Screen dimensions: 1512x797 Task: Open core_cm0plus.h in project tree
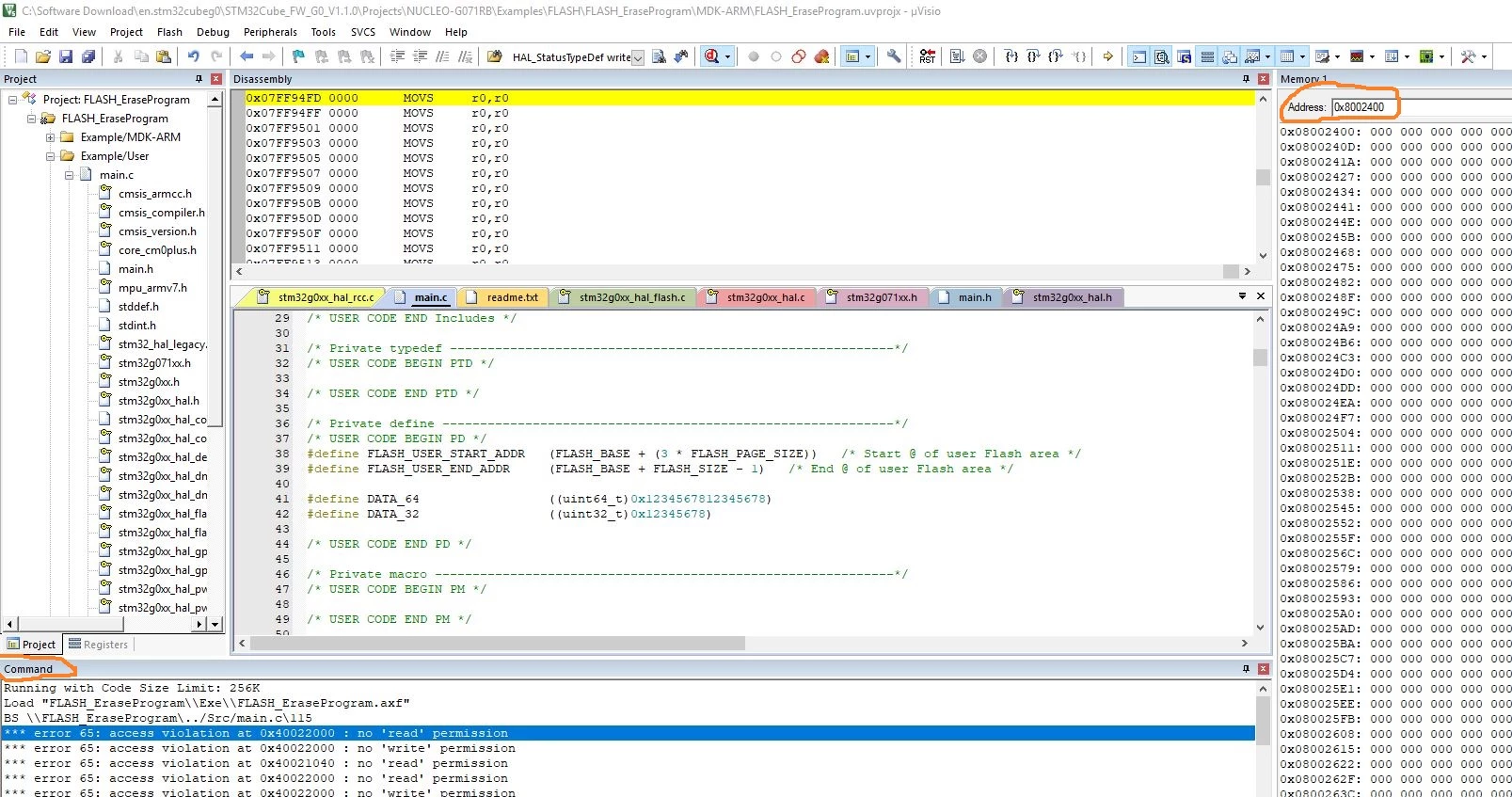[157, 250]
